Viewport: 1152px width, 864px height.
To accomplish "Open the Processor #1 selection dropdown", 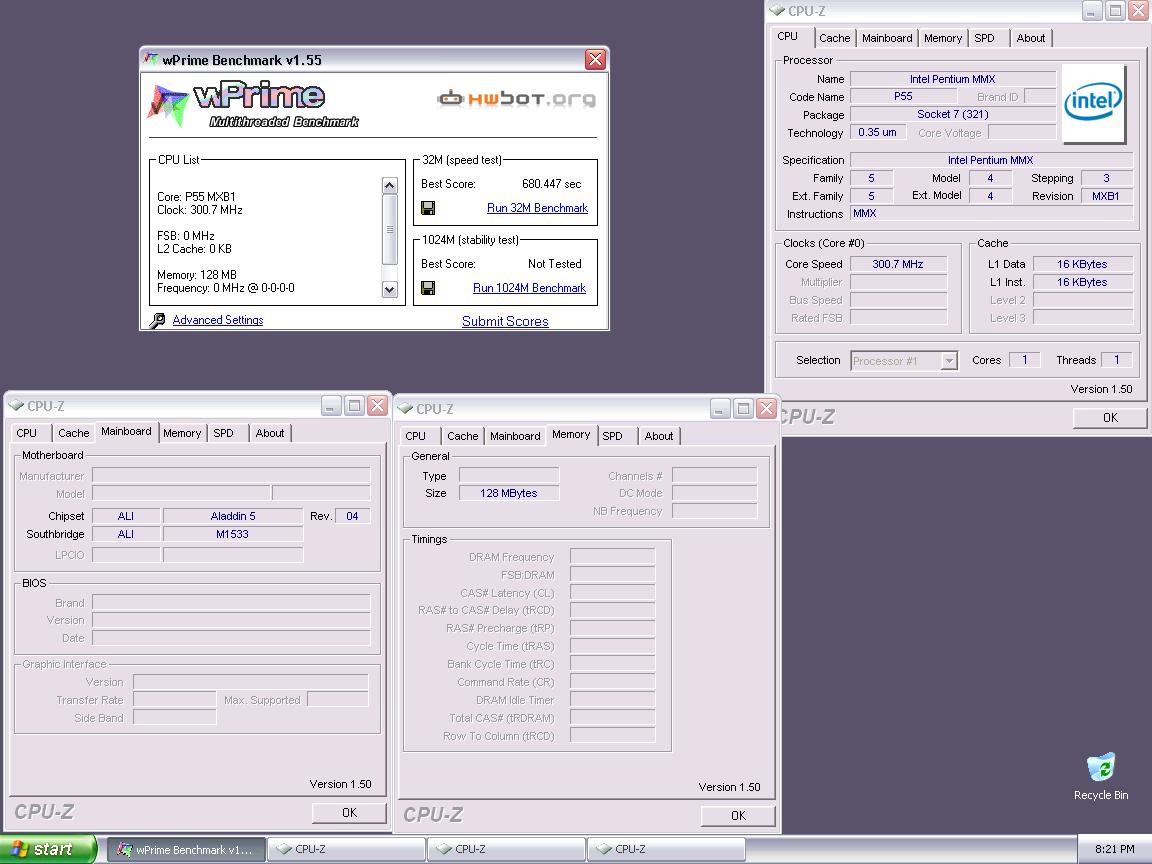I will point(949,361).
